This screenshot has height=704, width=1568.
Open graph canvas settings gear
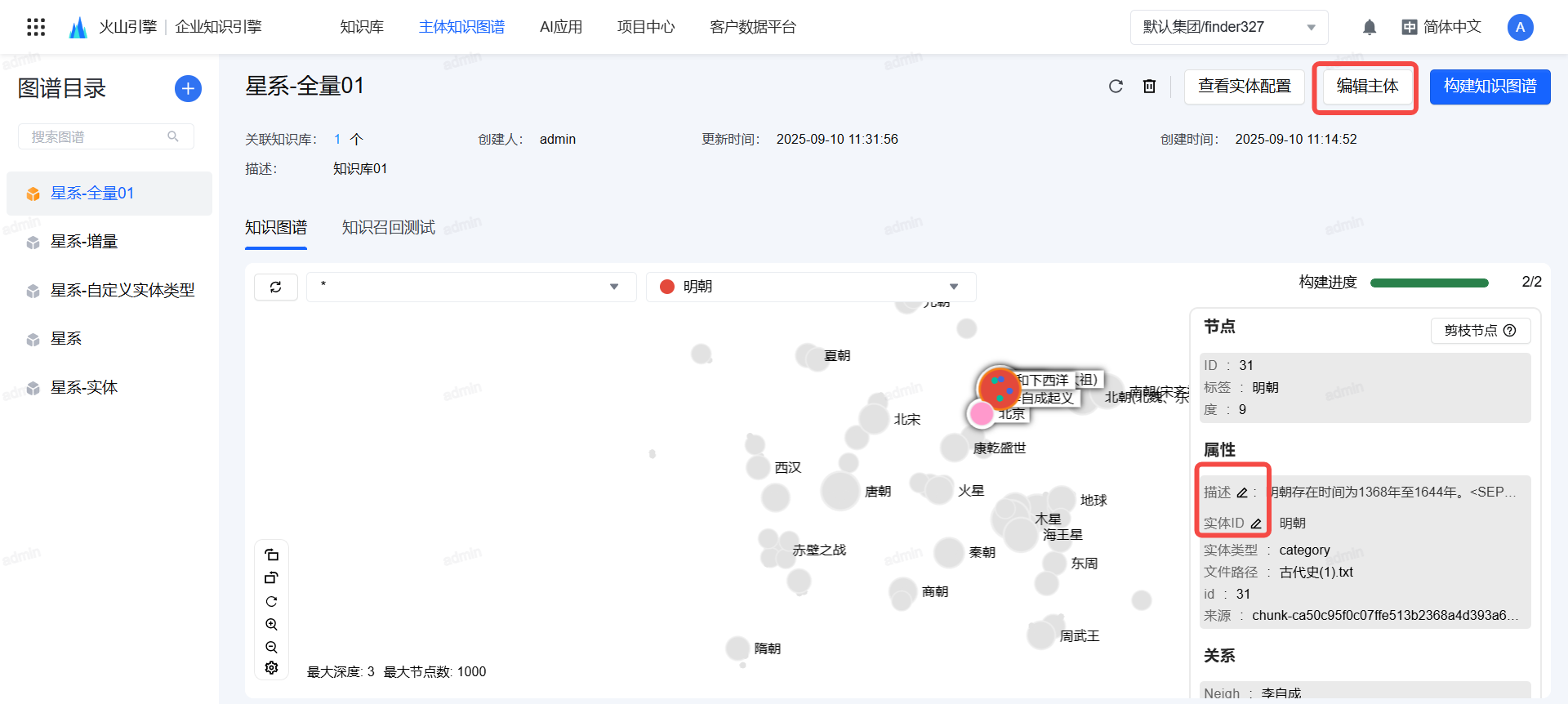(272, 668)
